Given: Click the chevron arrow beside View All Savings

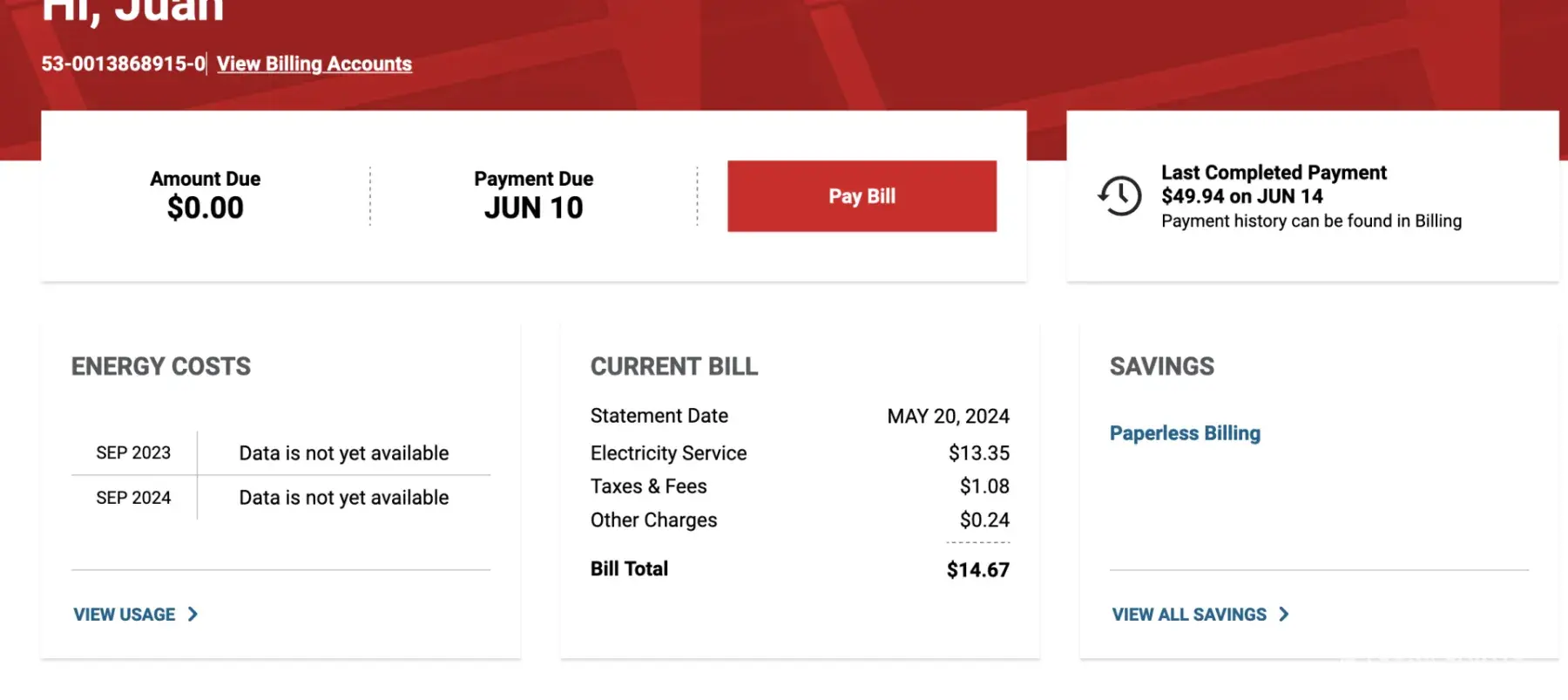Looking at the screenshot, I should [x=1283, y=615].
